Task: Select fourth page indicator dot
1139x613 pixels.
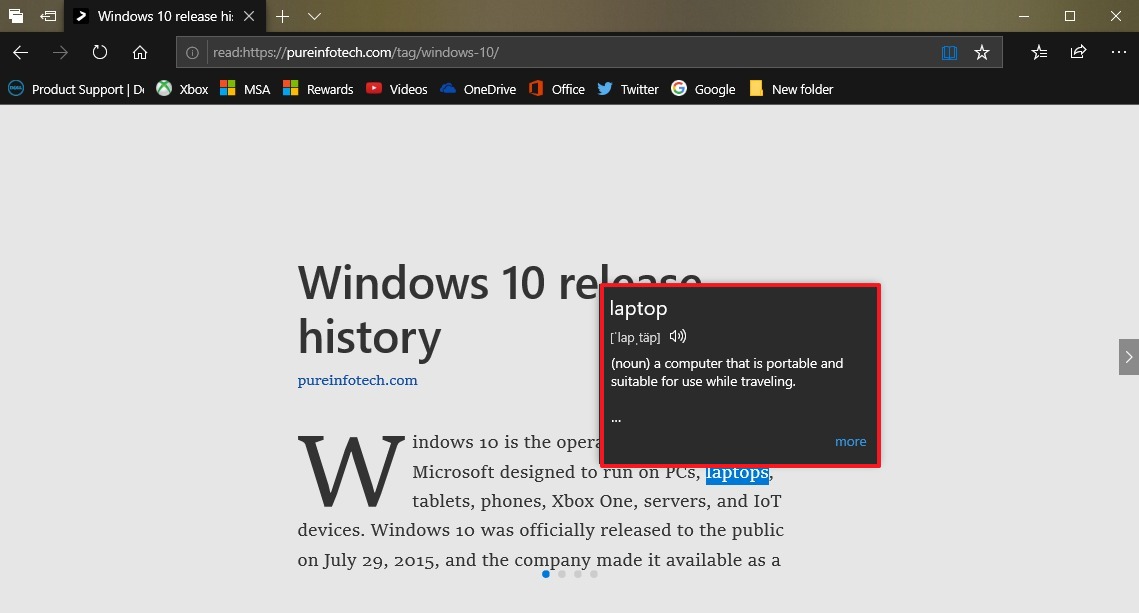Action: 593,574
